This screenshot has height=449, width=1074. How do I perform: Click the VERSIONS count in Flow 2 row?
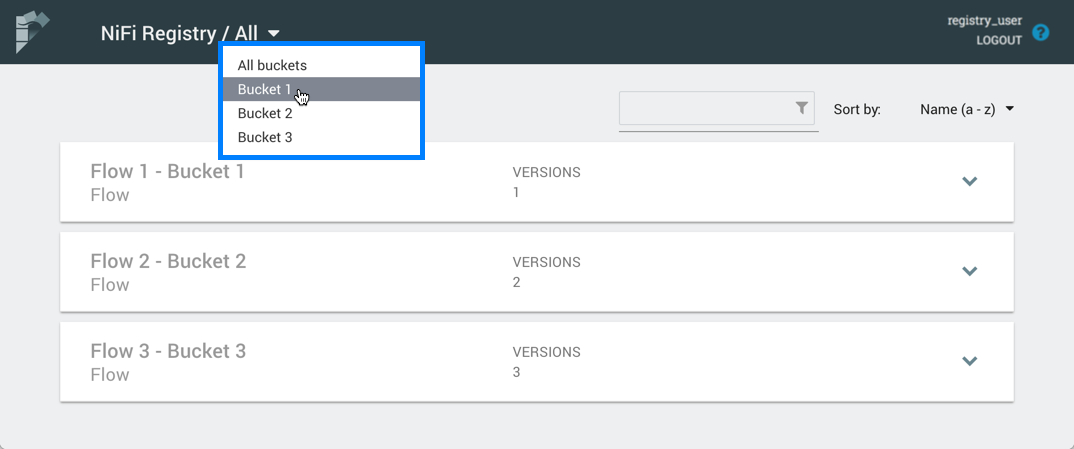click(x=517, y=282)
